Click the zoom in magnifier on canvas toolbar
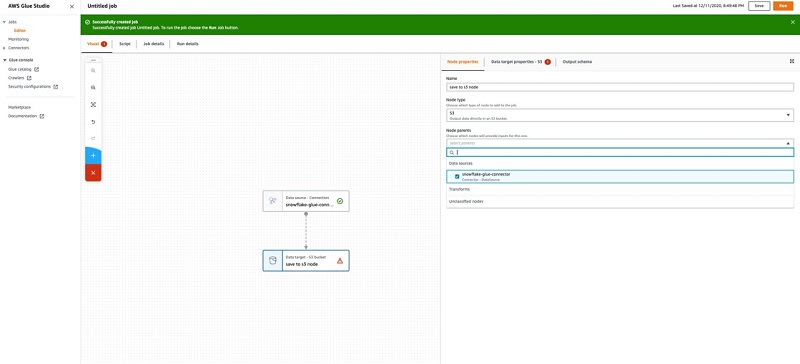The image size is (800, 364). (x=93, y=70)
